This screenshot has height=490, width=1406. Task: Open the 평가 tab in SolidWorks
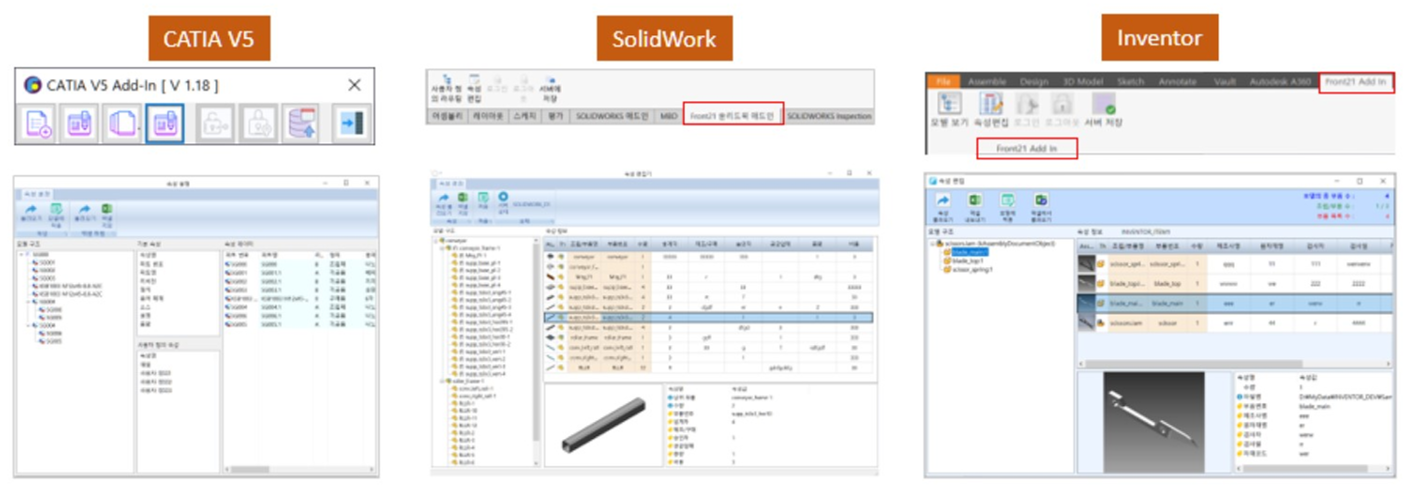pos(555,116)
